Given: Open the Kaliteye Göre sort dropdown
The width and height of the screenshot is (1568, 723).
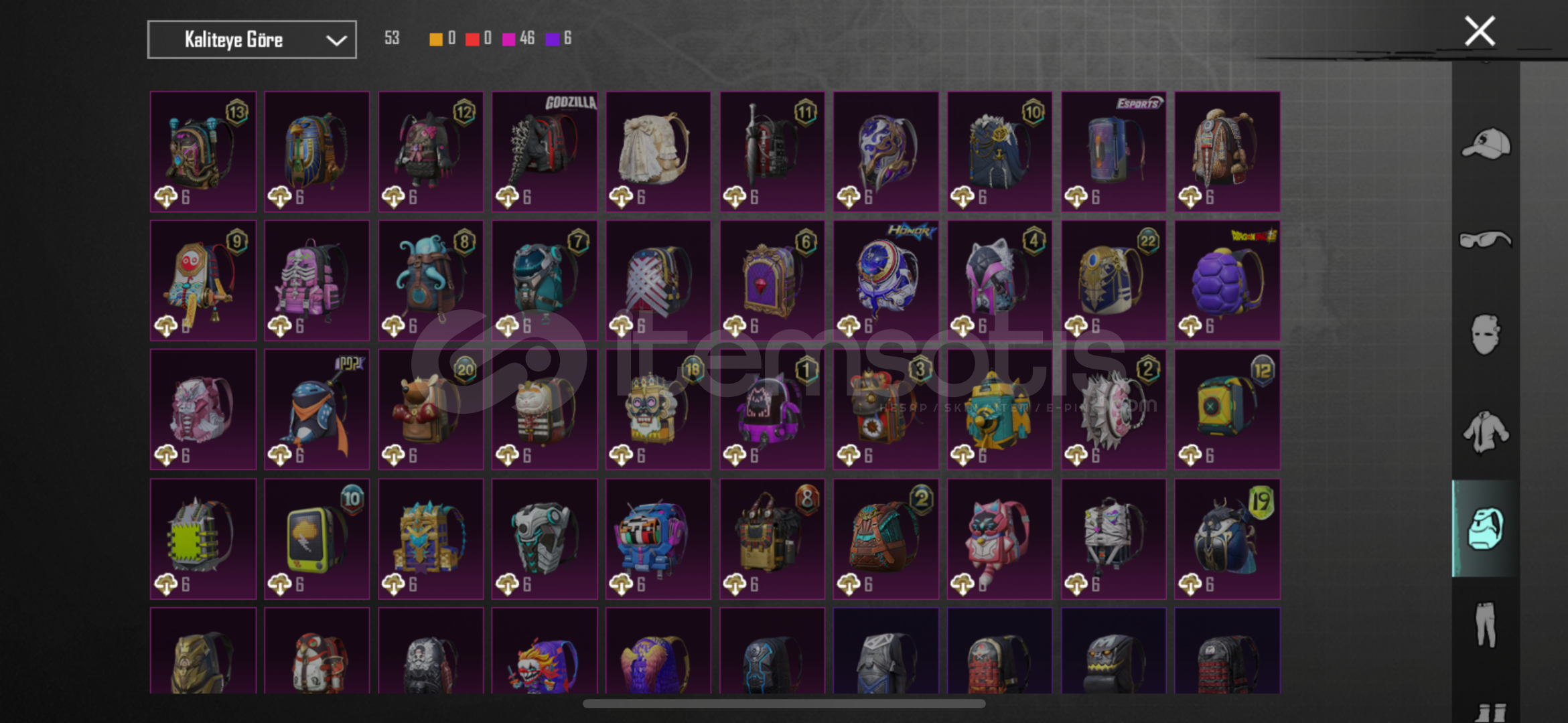Looking at the screenshot, I should [252, 39].
